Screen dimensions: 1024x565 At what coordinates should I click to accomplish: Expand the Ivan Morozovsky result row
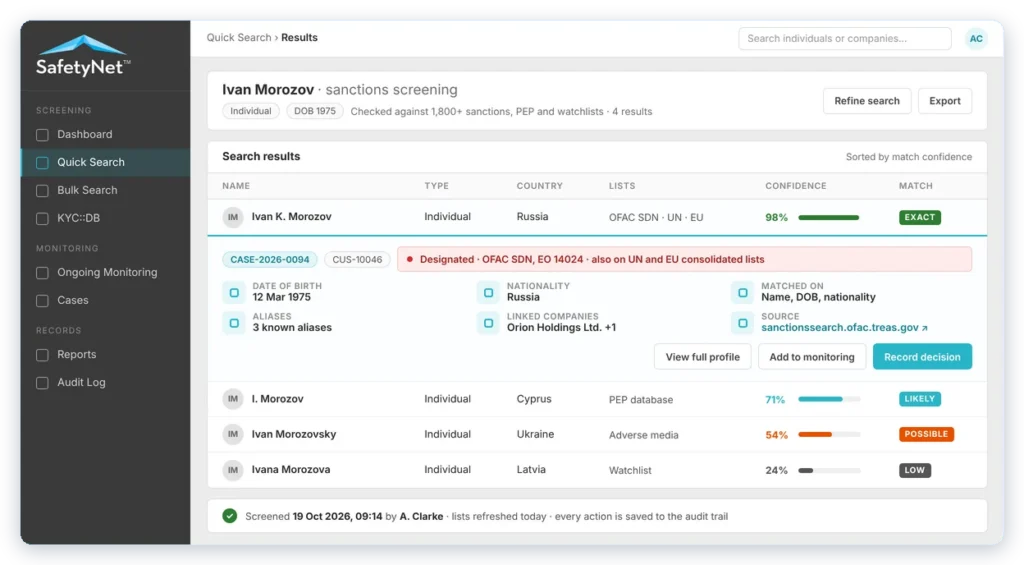click(597, 434)
